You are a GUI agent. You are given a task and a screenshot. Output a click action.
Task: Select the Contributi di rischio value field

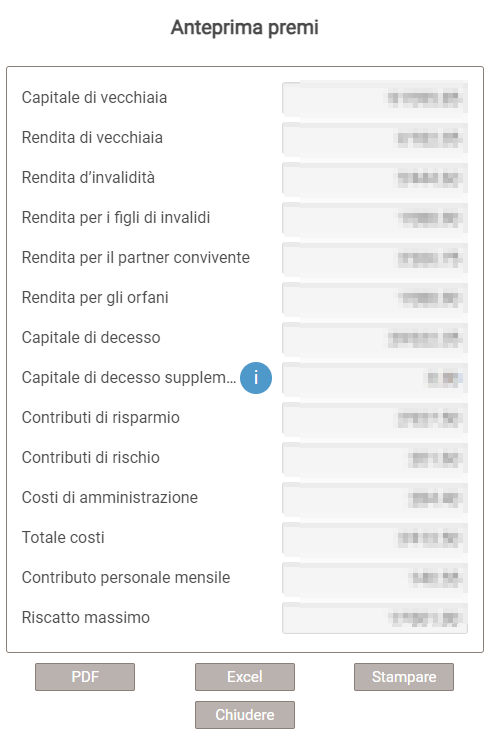coord(375,458)
